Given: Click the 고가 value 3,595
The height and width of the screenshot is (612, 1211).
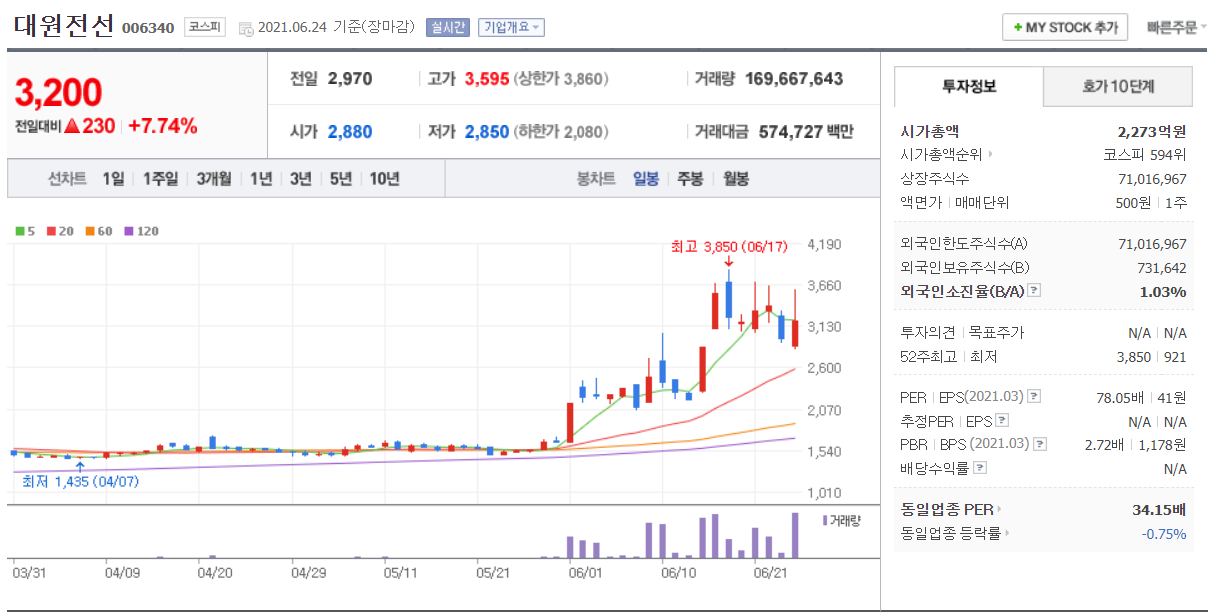Looking at the screenshot, I should pos(487,78).
